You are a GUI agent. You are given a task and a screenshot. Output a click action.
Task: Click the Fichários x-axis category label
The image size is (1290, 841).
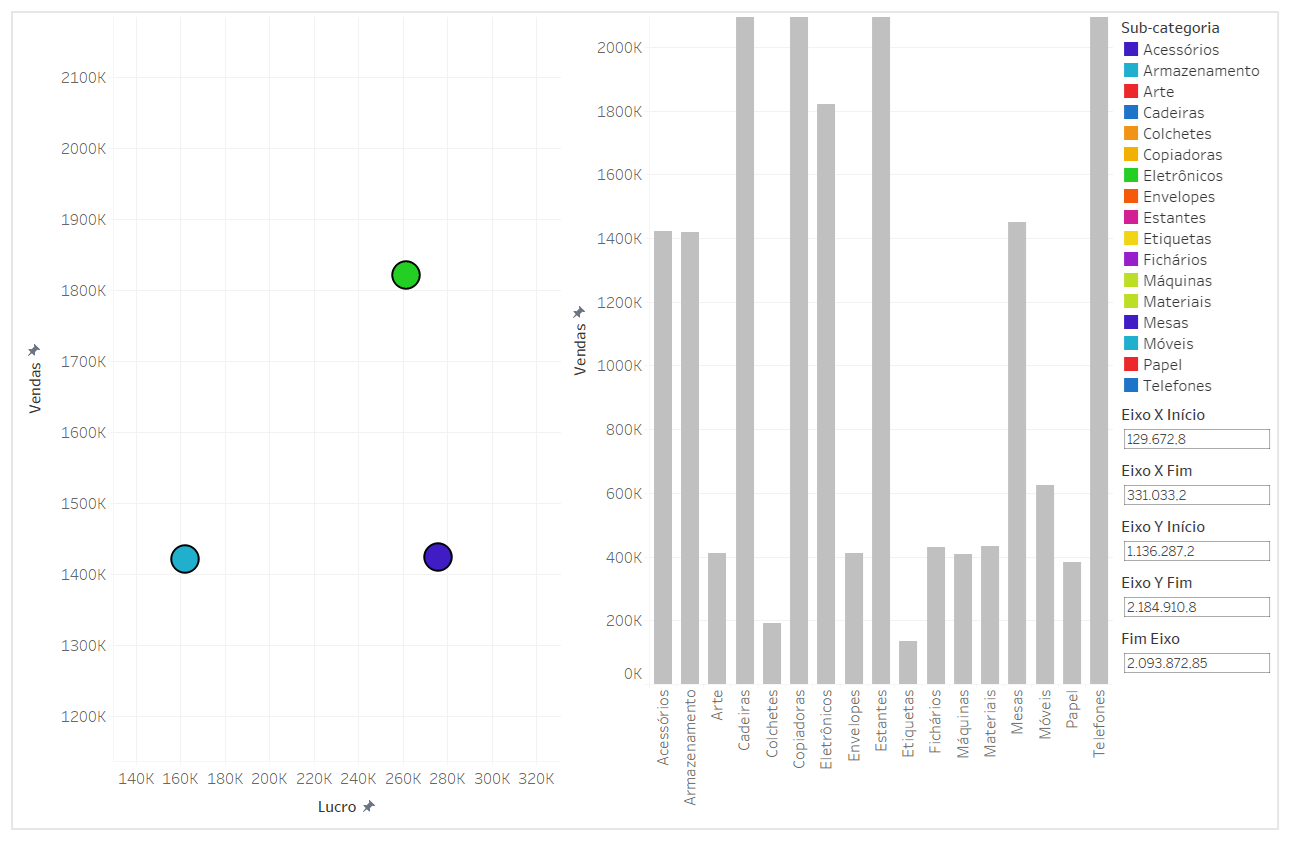pyautogui.click(x=936, y=722)
